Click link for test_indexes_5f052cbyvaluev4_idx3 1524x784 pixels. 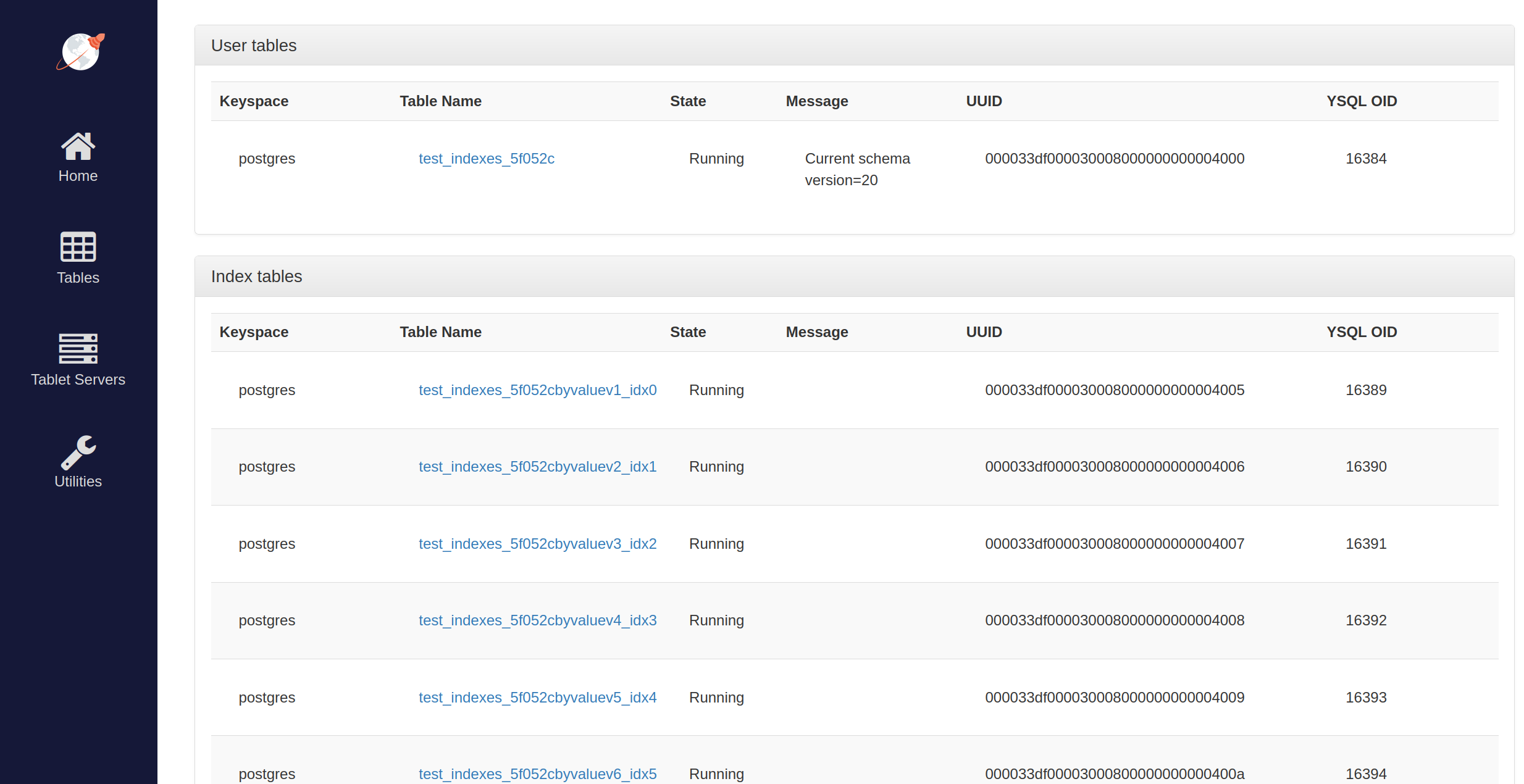(537, 620)
